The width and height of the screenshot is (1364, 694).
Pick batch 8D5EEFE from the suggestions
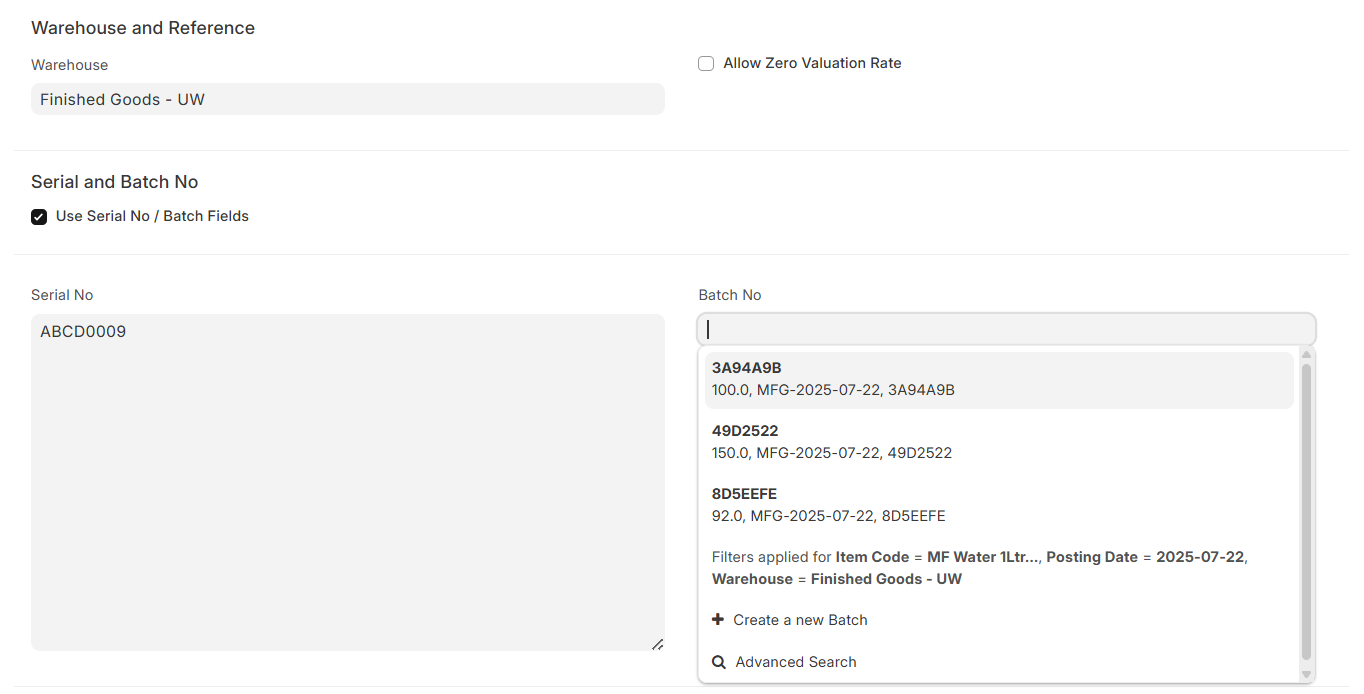(998, 505)
